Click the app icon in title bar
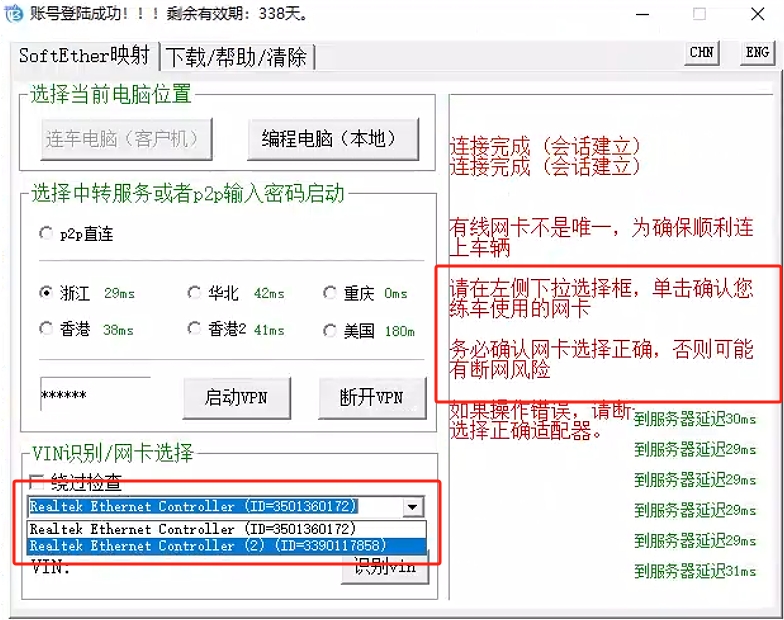Screen dimensions: 784x620 [12, 14]
